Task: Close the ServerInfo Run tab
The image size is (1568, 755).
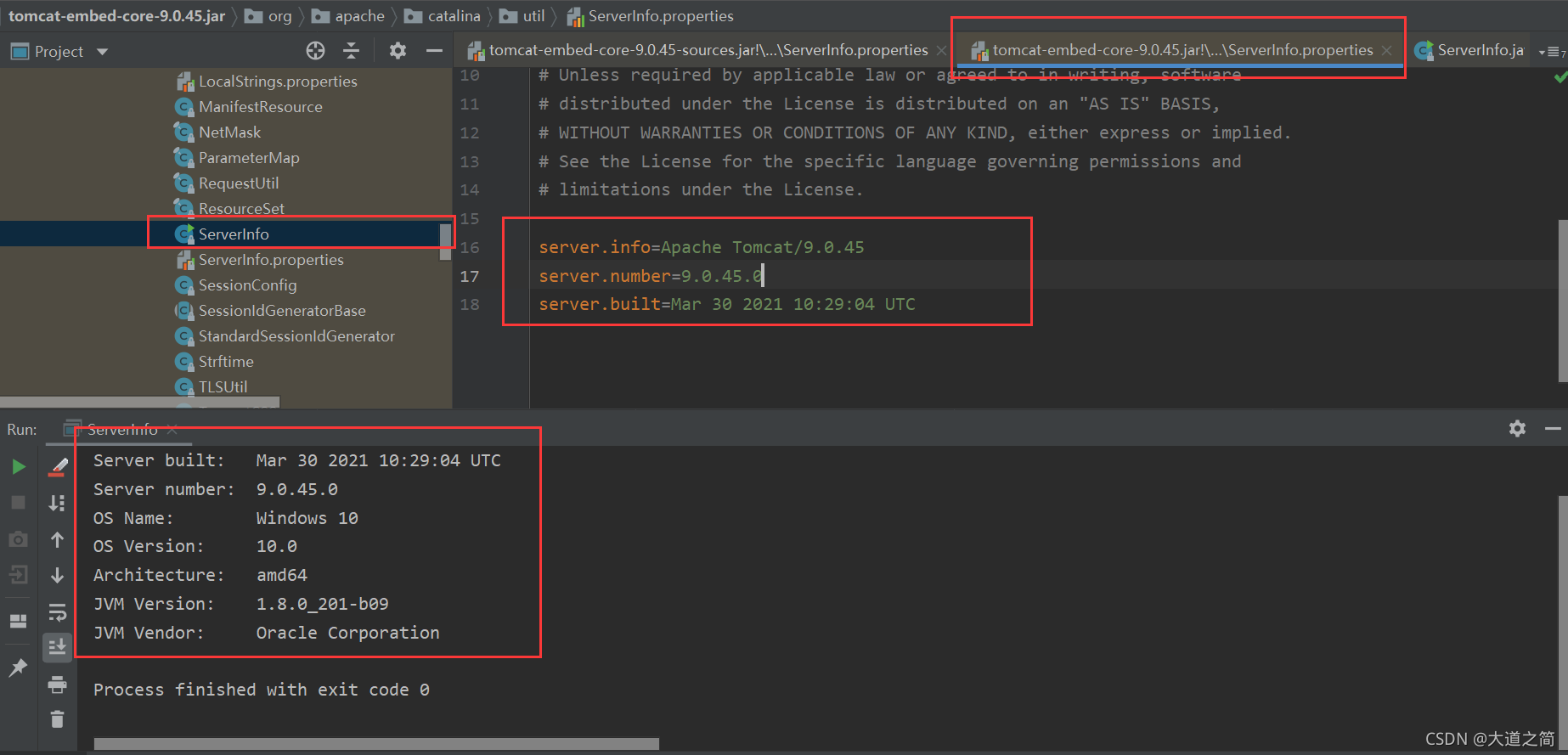Action: (x=172, y=430)
